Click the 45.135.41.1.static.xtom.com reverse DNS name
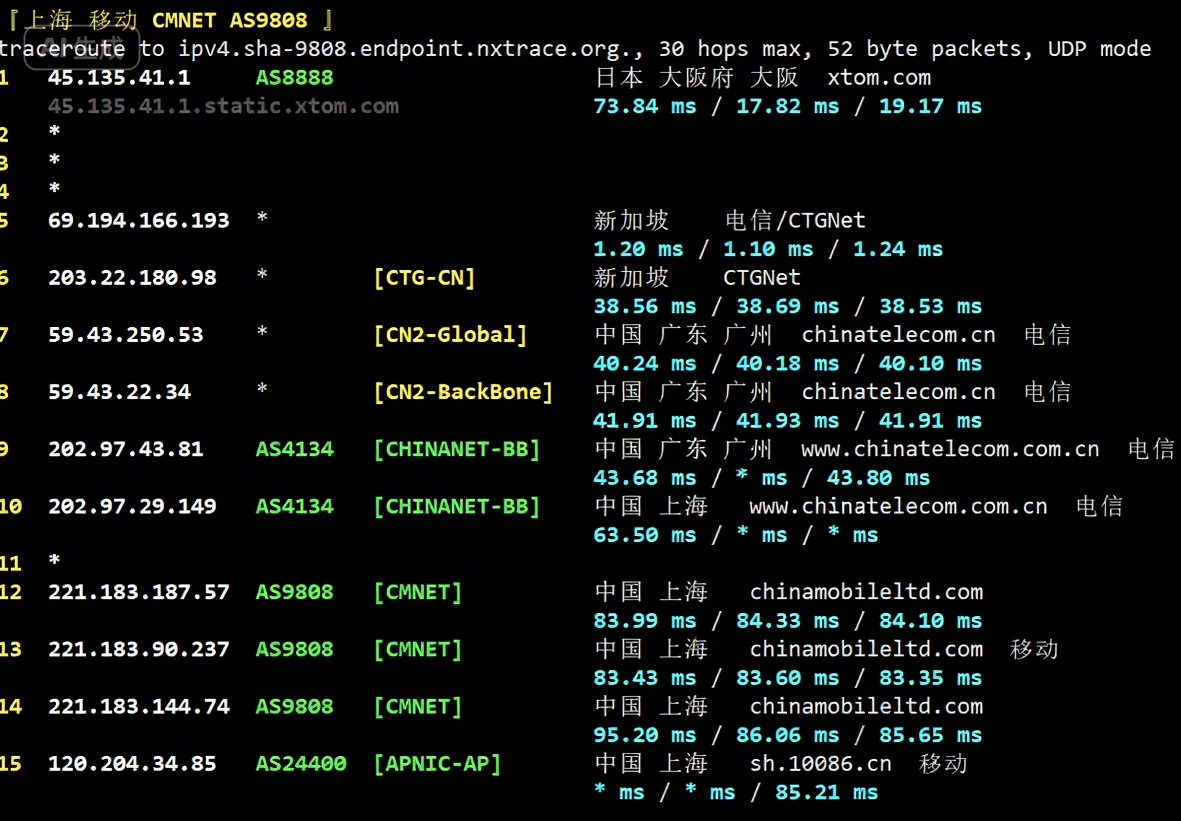 click(223, 106)
